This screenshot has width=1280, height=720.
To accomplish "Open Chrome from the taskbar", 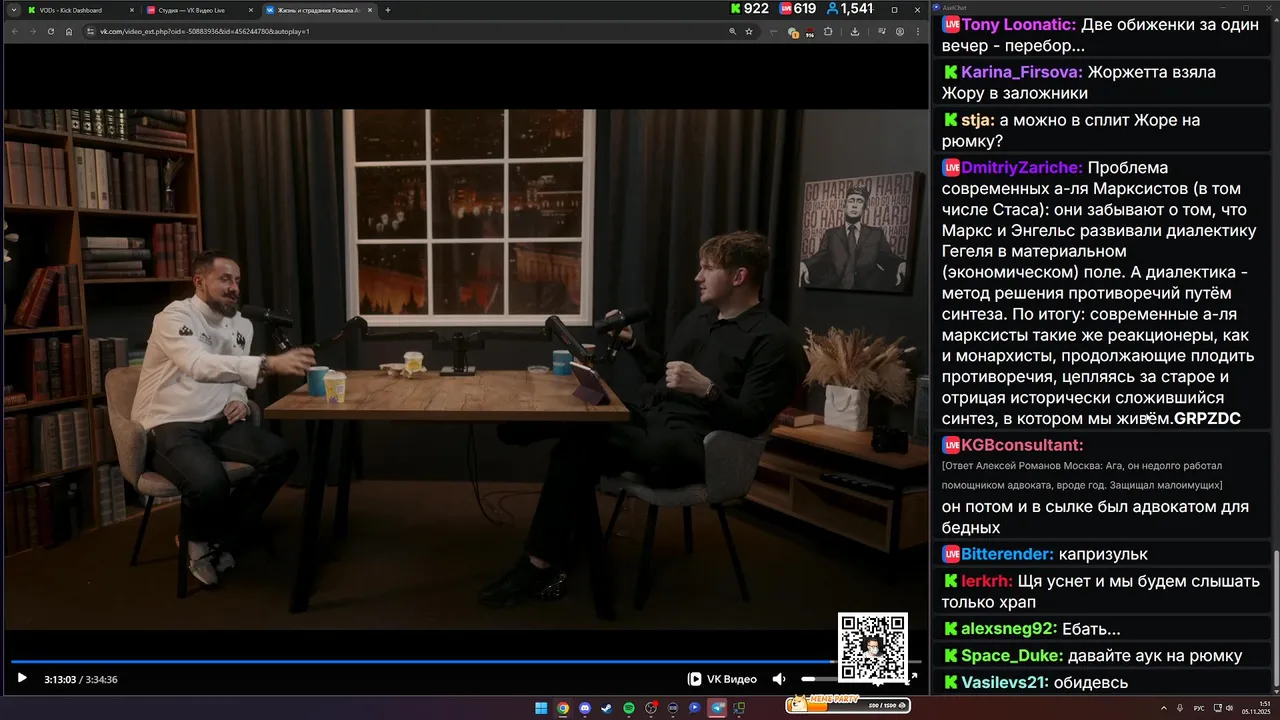I will coord(563,707).
